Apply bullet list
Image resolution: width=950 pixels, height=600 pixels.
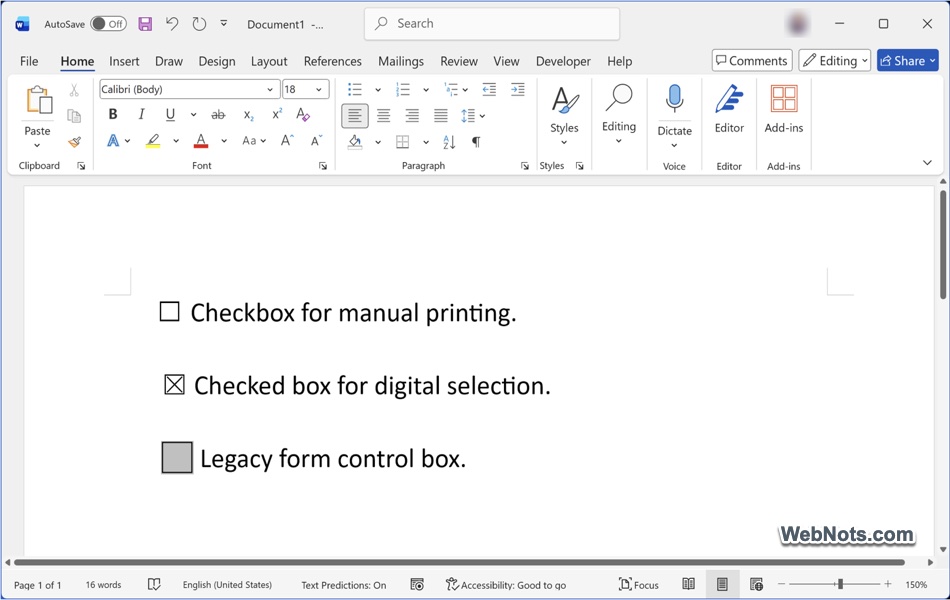355,90
